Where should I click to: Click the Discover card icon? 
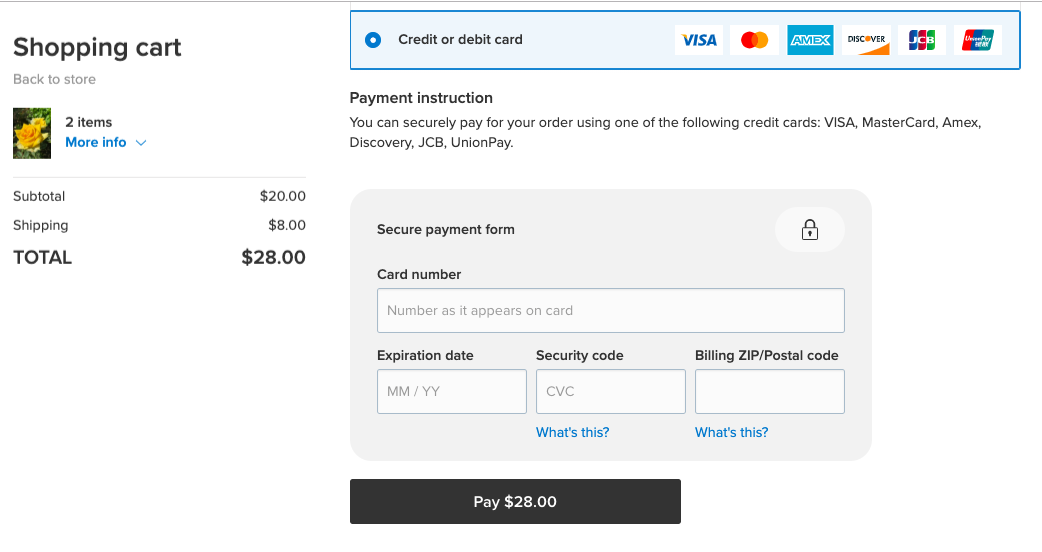[x=866, y=40]
